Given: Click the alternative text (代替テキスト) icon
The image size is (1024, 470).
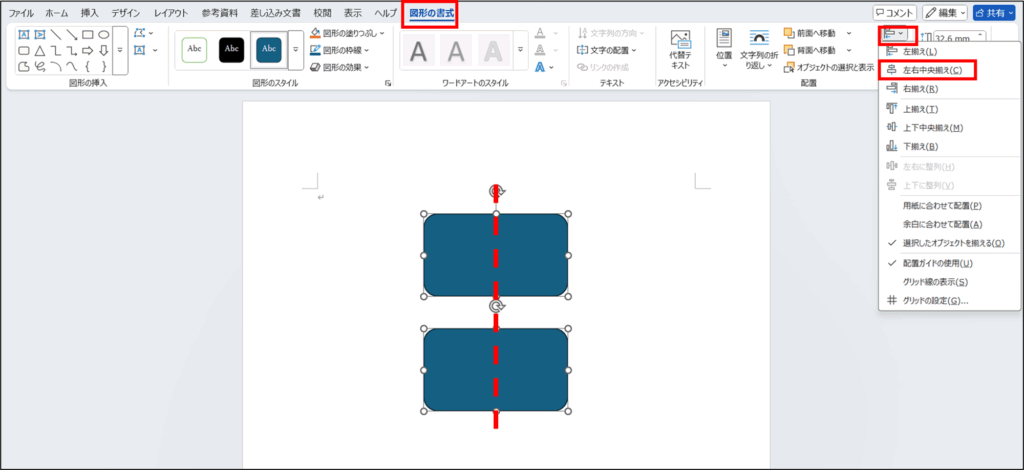Looking at the screenshot, I should tap(681, 48).
